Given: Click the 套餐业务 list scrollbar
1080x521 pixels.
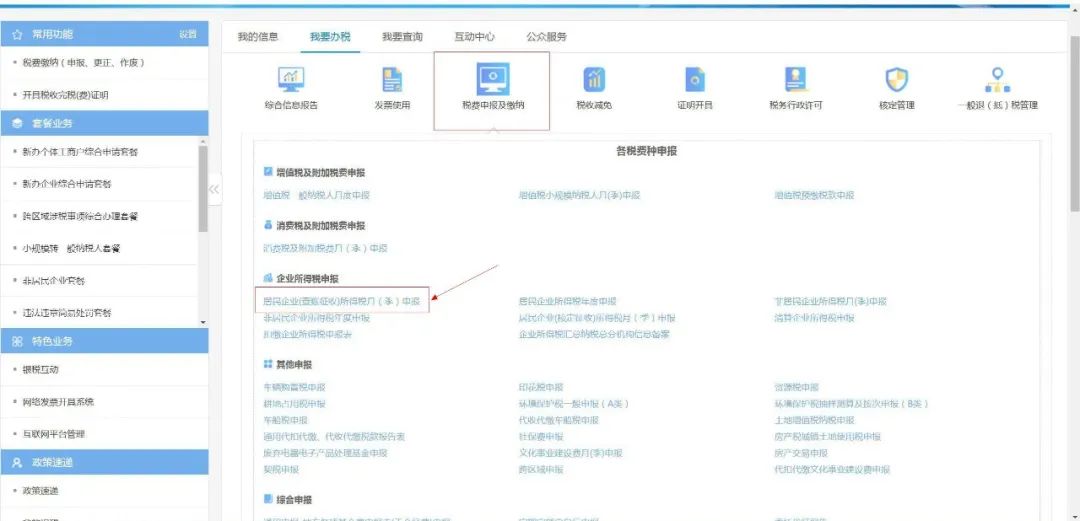Looking at the screenshot, I should pyautogui.click(x=202, y=189).
